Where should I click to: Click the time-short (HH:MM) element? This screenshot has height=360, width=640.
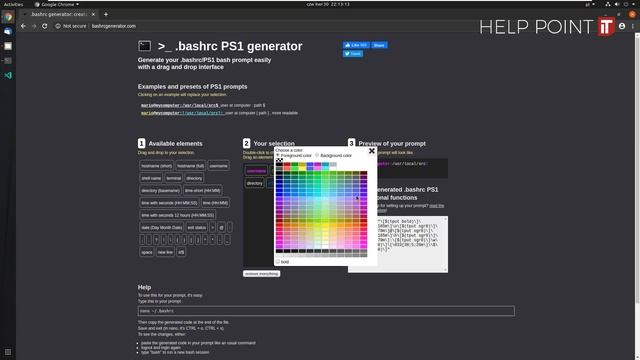(x=202, y=190)
